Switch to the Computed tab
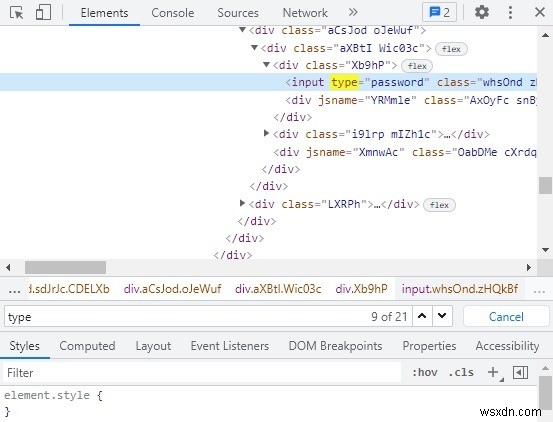This screenshot has width=553, height=422. coord(87,346)
